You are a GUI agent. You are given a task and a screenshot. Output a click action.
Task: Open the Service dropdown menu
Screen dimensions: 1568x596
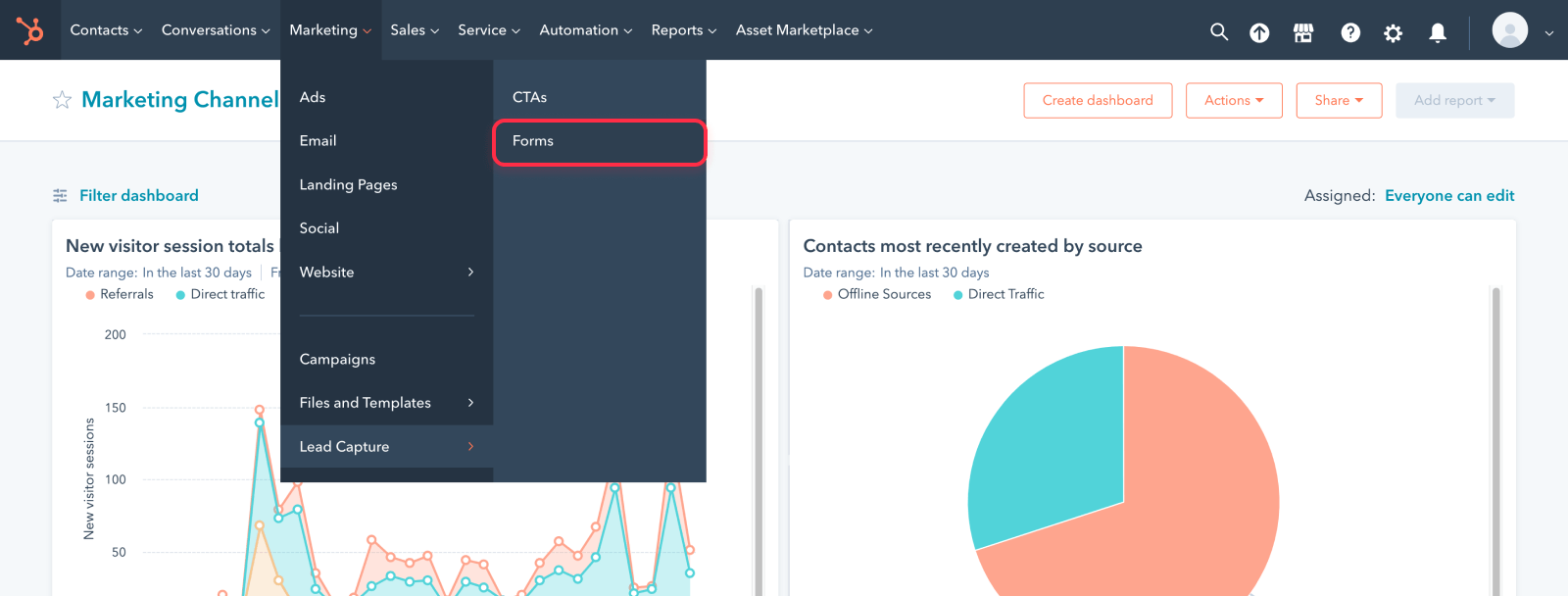489,30
